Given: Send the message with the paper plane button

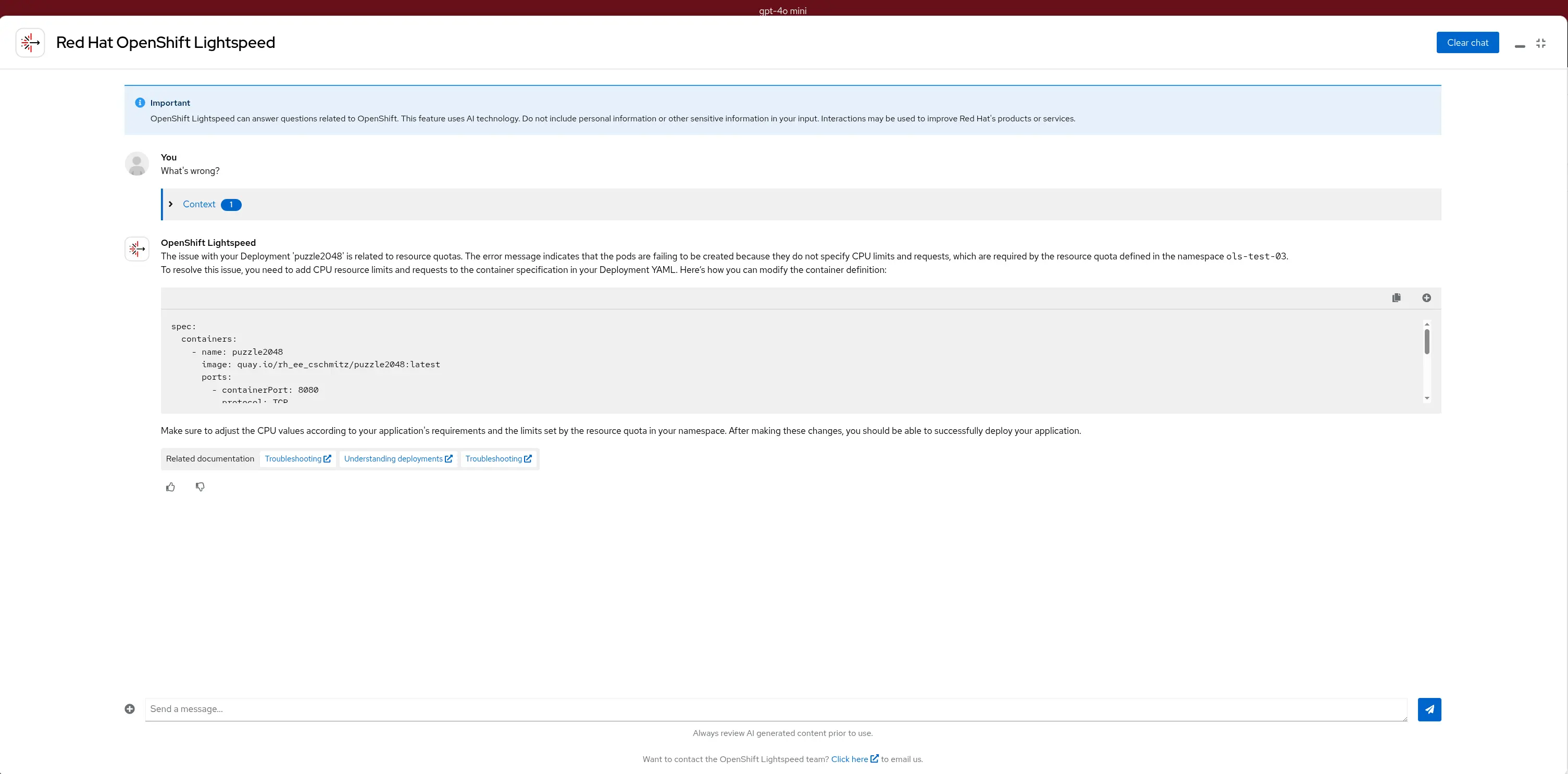Looking at the screenshot, I should click(x=1429, y=709).
